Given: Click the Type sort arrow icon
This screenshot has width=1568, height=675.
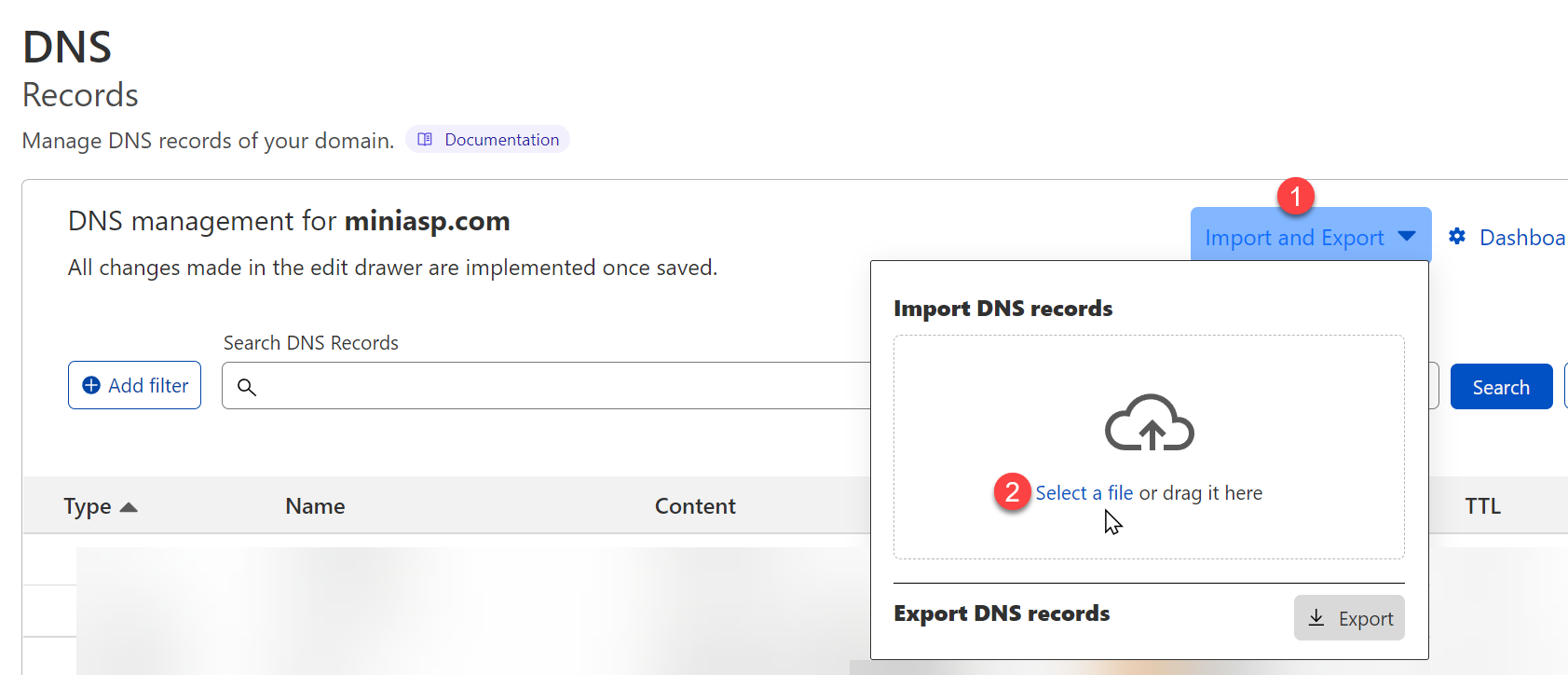Looking at the screenshot, I should coord(129,507).
